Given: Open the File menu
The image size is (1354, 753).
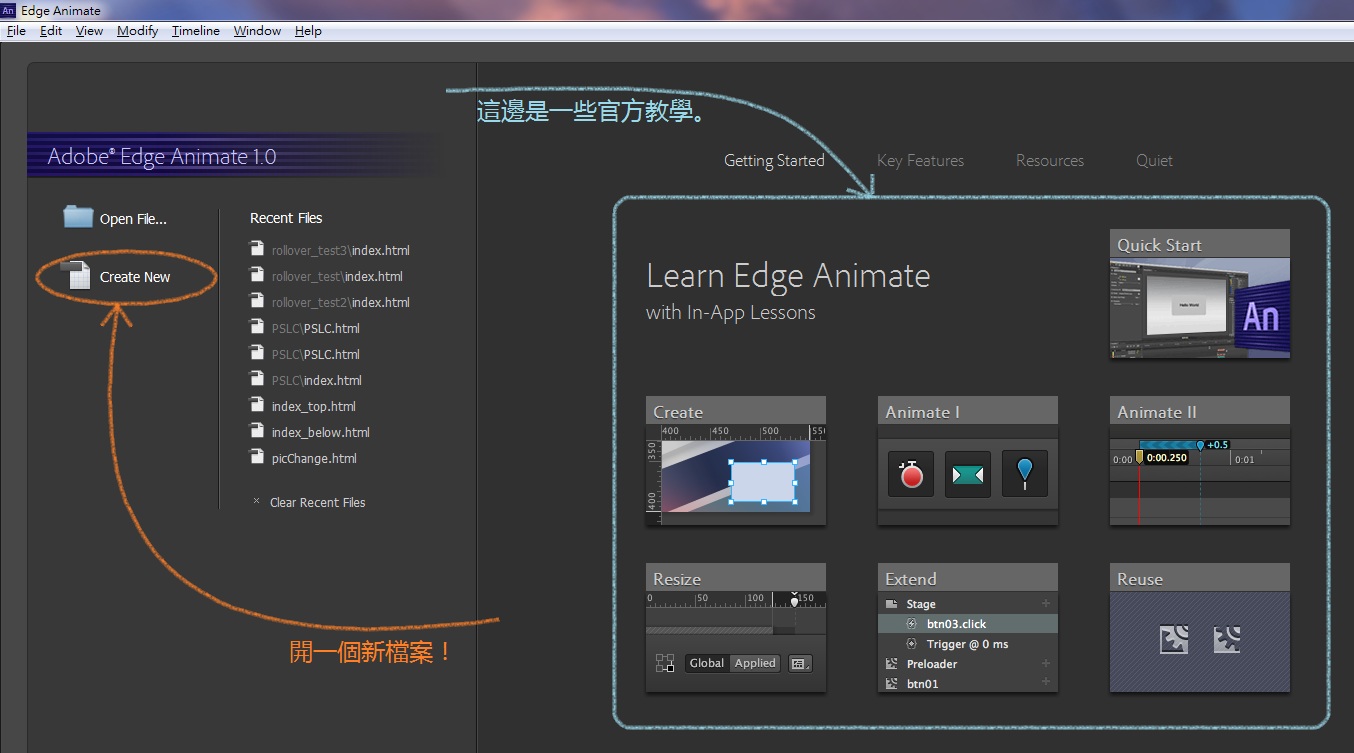Looking at the screenshot, I should pyautogui.click(x=16, y=31).
